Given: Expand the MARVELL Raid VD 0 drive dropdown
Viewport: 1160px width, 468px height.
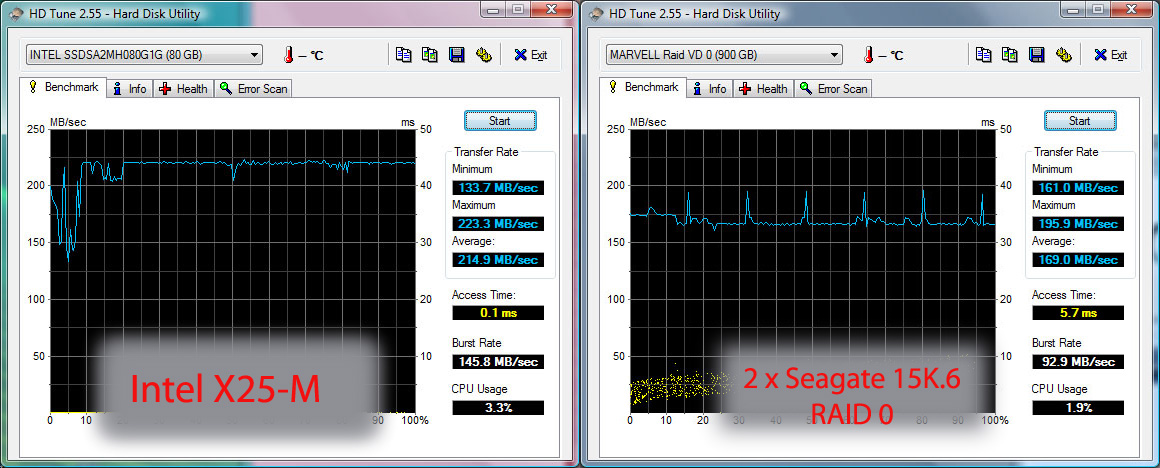Looking at the screenshot, I should (x=835, y=55).
